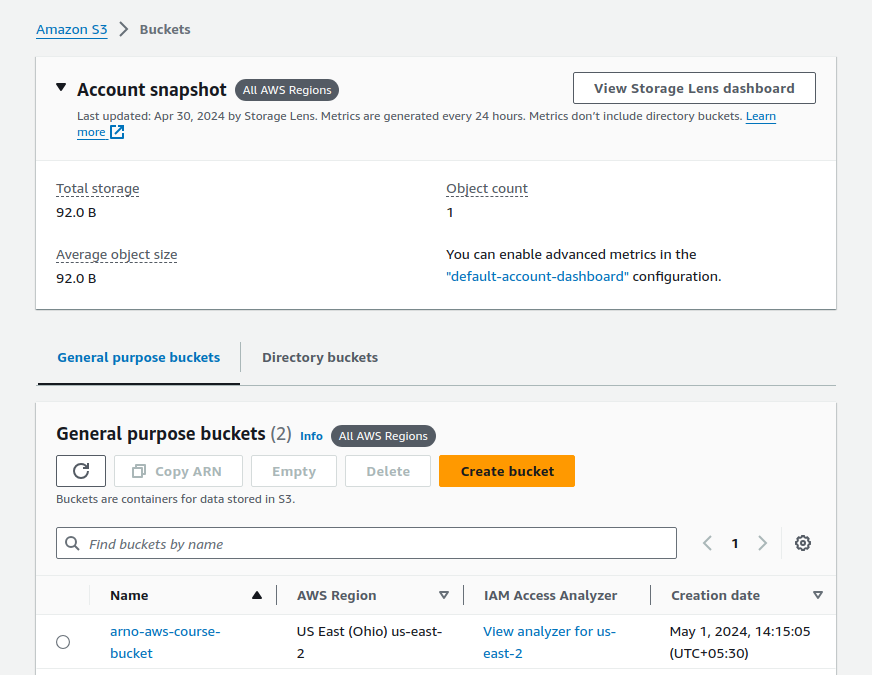This screenshot has height=675, width=872.
Task: Click the Creation date sort arrow
Action: [x=818, y=595]
